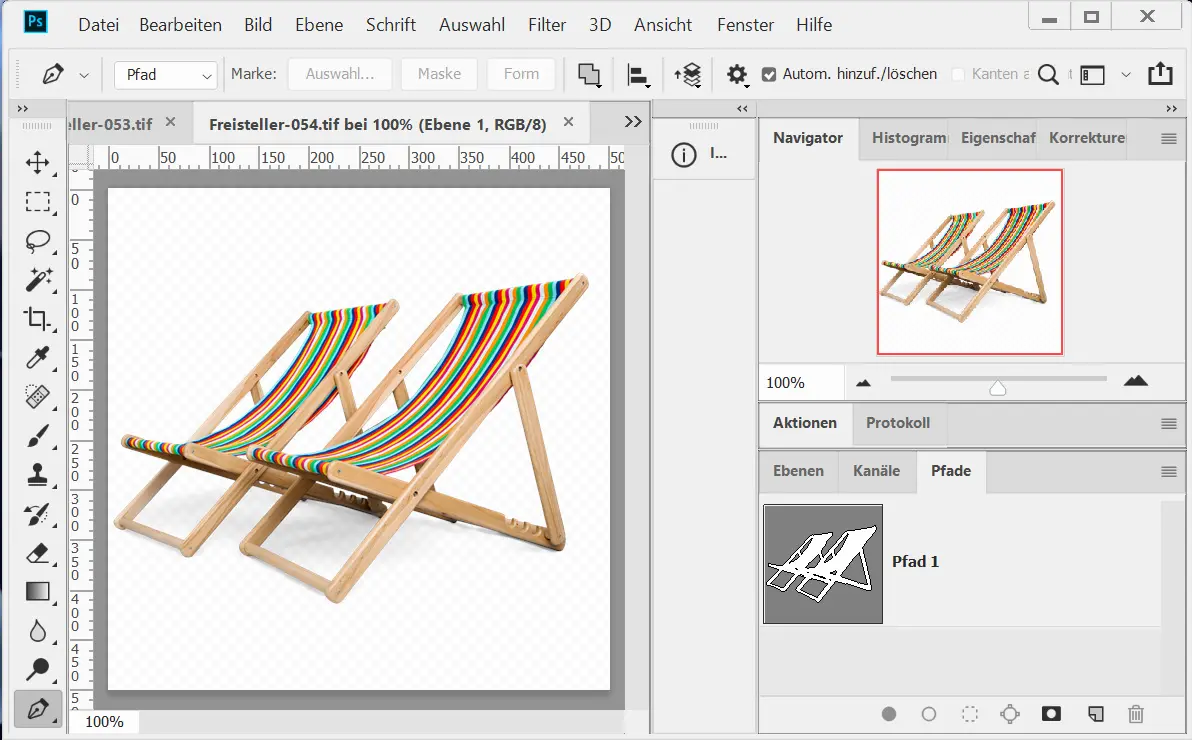Select the Eraser tool
This screenshot has width=1192, height=740.
[38, 552]
